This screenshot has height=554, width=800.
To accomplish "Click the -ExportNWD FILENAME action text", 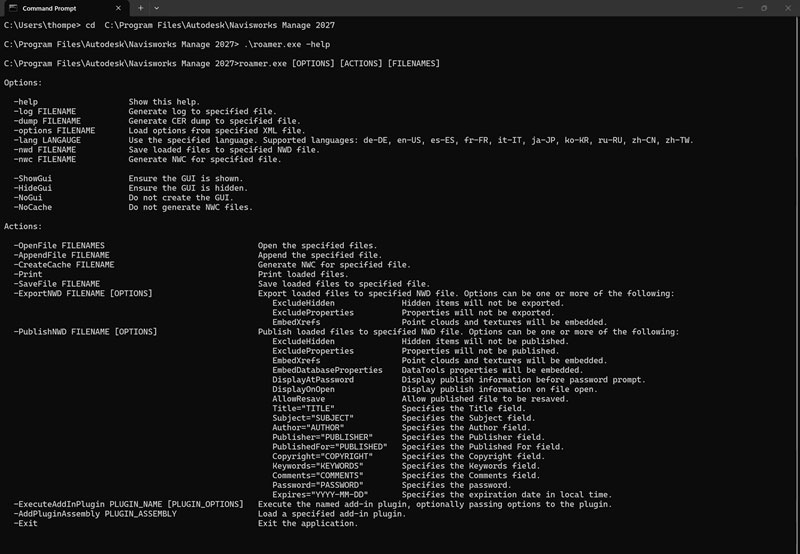I will pyautogui.click(x=84, y=293).
